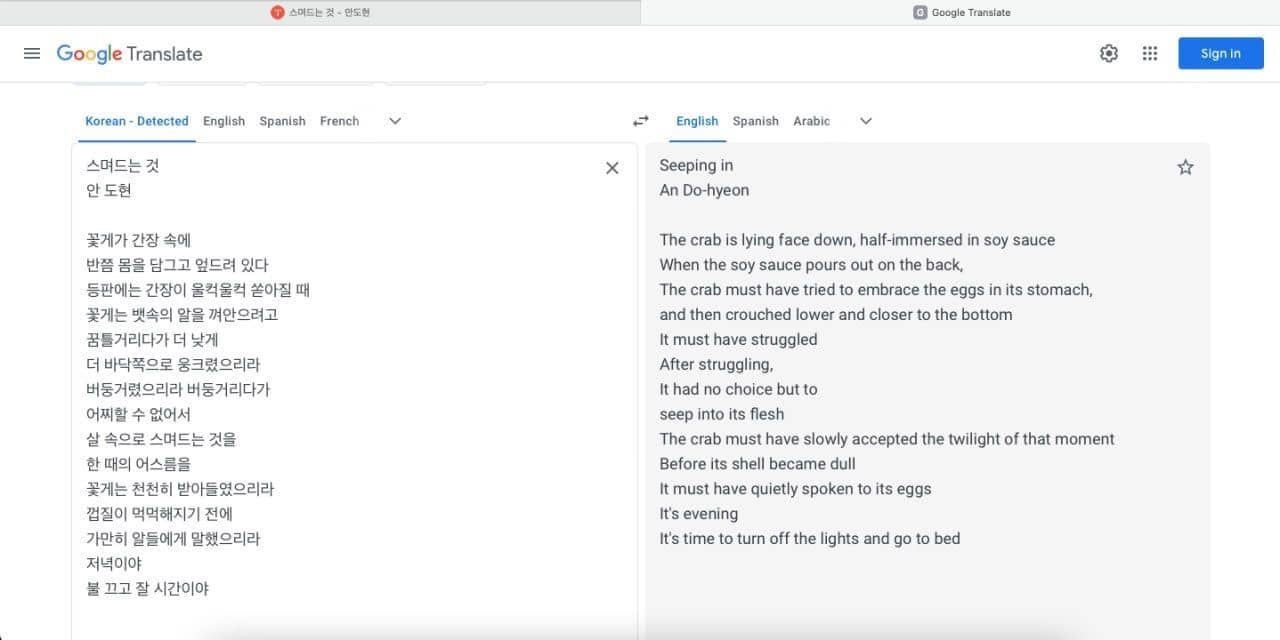This screenshot has height=640, width=1280.
Task: Choose French as source language
Action: tap(339, 121)
